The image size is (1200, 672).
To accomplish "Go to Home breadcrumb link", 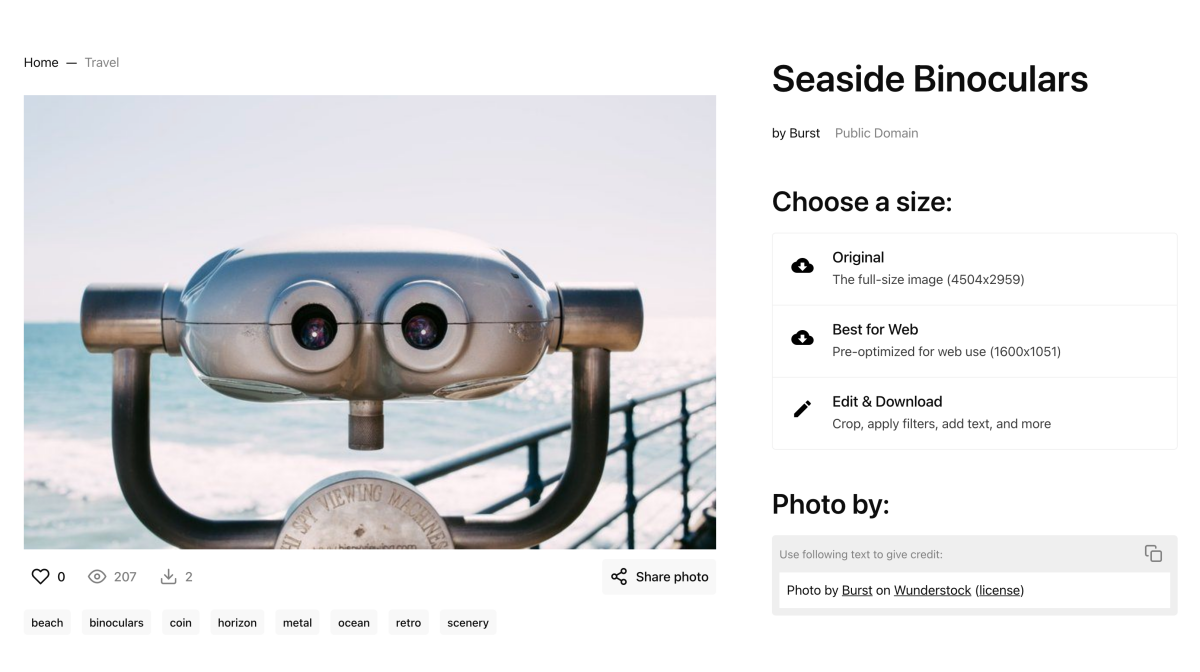I will (x=41, y=62).
